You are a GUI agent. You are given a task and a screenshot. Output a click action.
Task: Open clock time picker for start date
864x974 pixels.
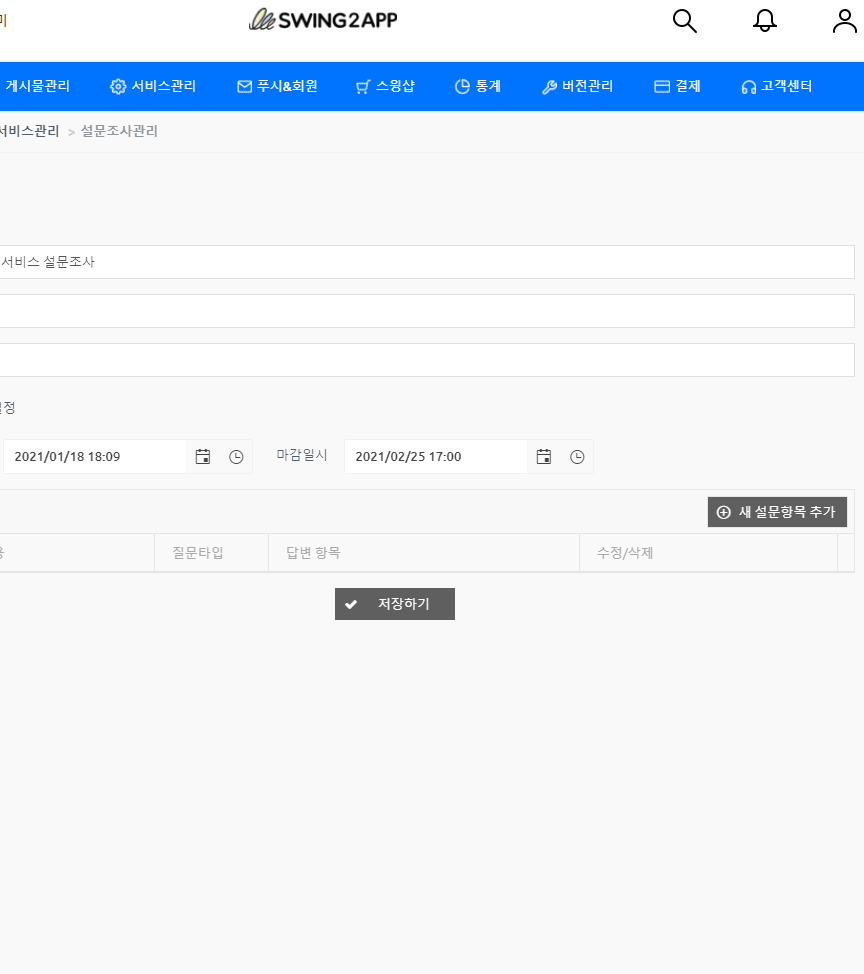[x=236, y=457]
